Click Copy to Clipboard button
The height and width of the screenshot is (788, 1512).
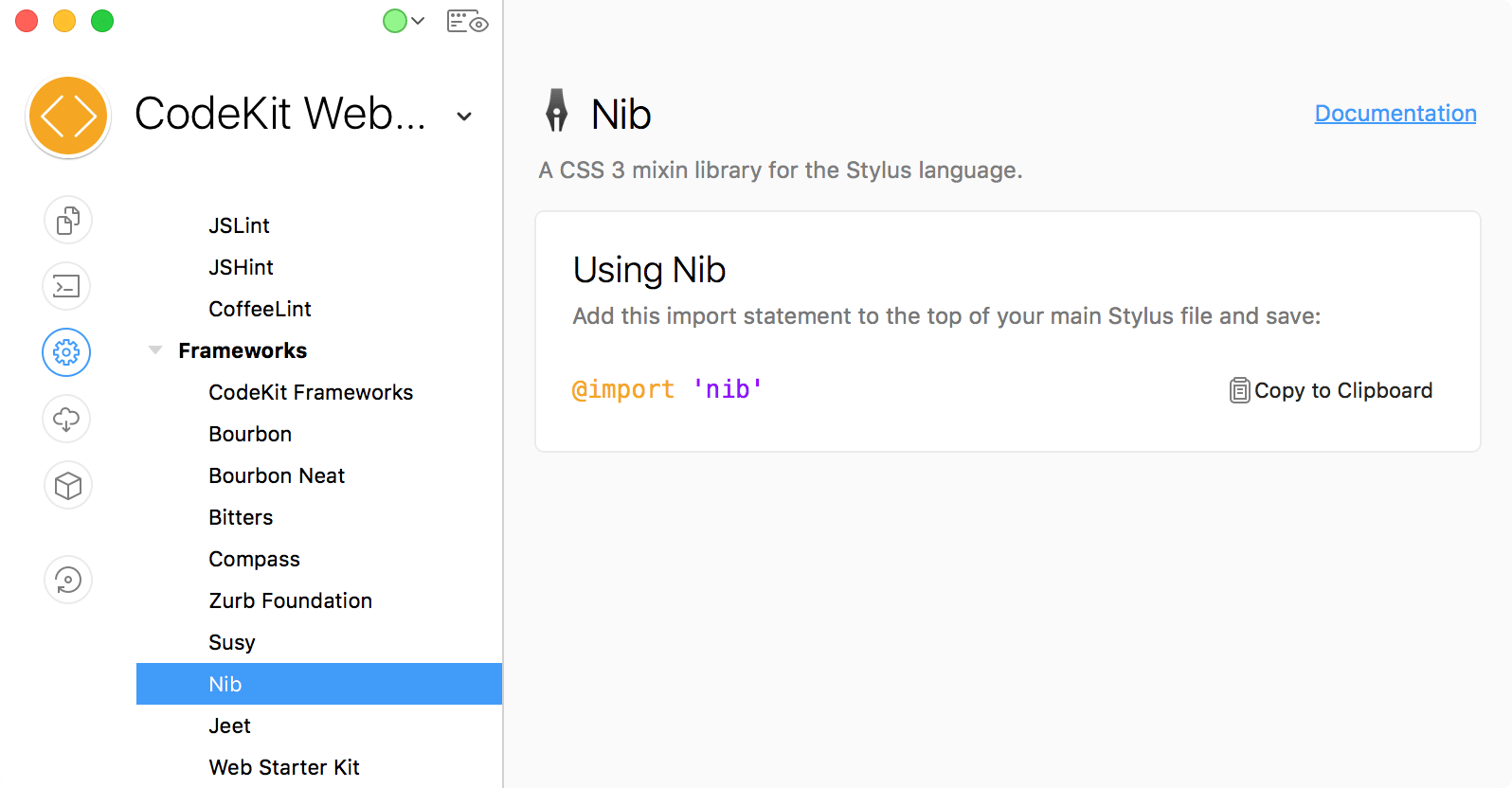(x=1331, y=390)
